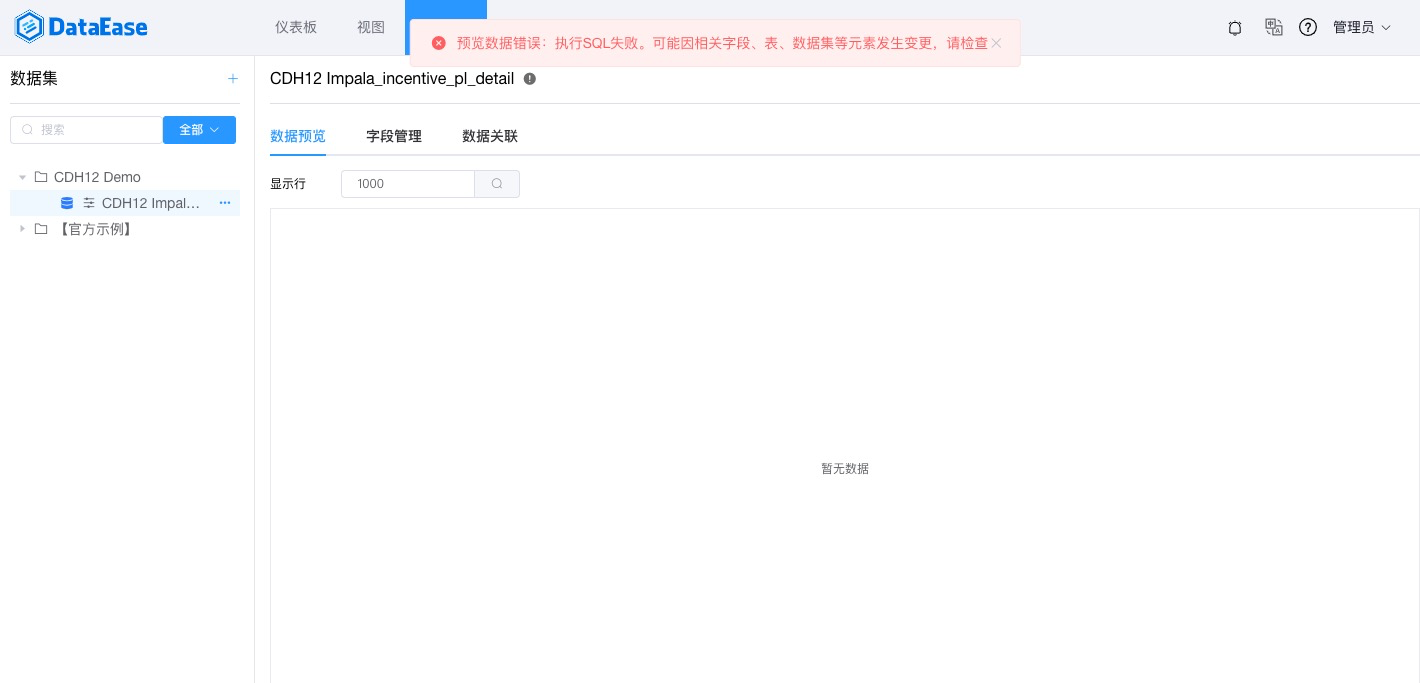The image size is (1420, 683).
Task: Open the 视图 menu item
Action: point(371,27)
